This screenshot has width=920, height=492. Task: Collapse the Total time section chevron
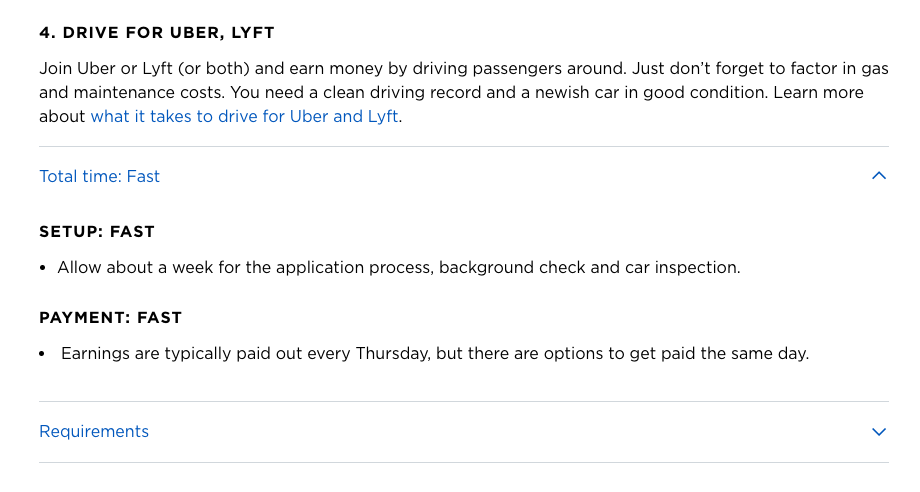(x=879, y=176)
